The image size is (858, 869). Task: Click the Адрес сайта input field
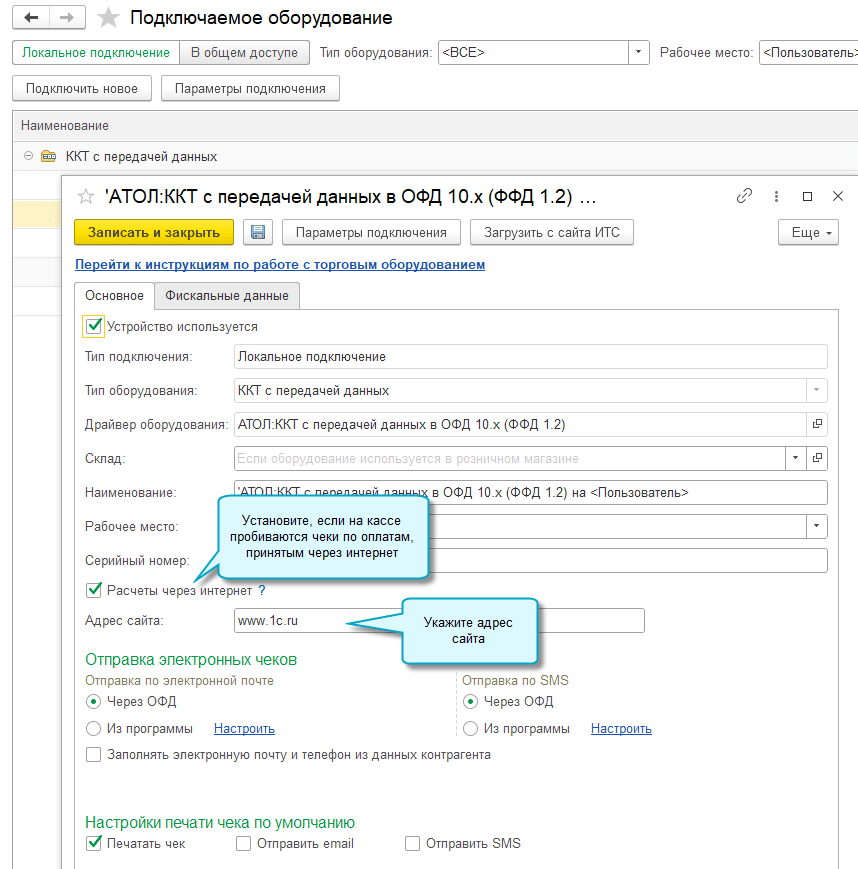(x=439, y=620)
